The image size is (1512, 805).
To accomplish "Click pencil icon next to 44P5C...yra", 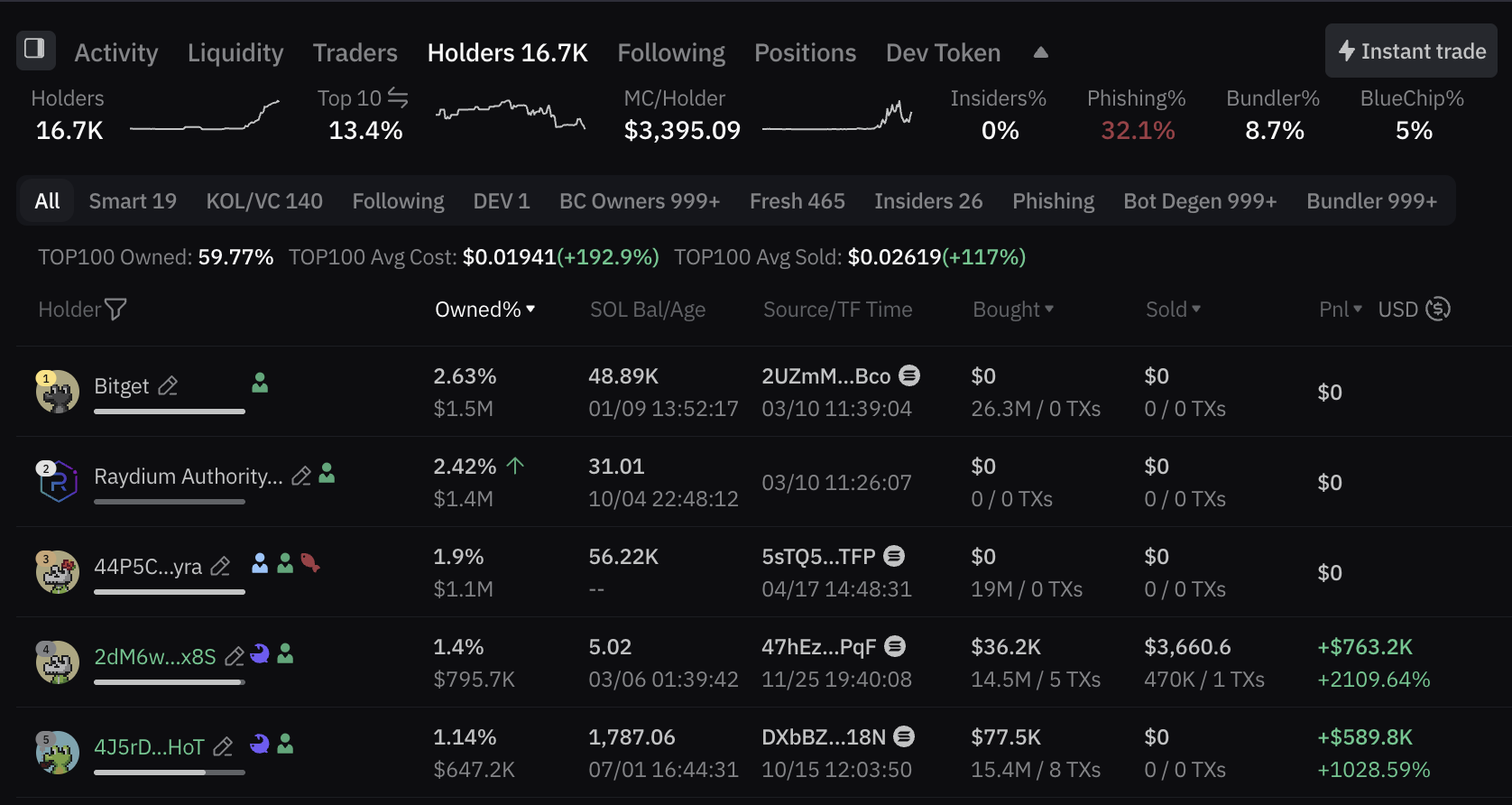I will 220,567.
